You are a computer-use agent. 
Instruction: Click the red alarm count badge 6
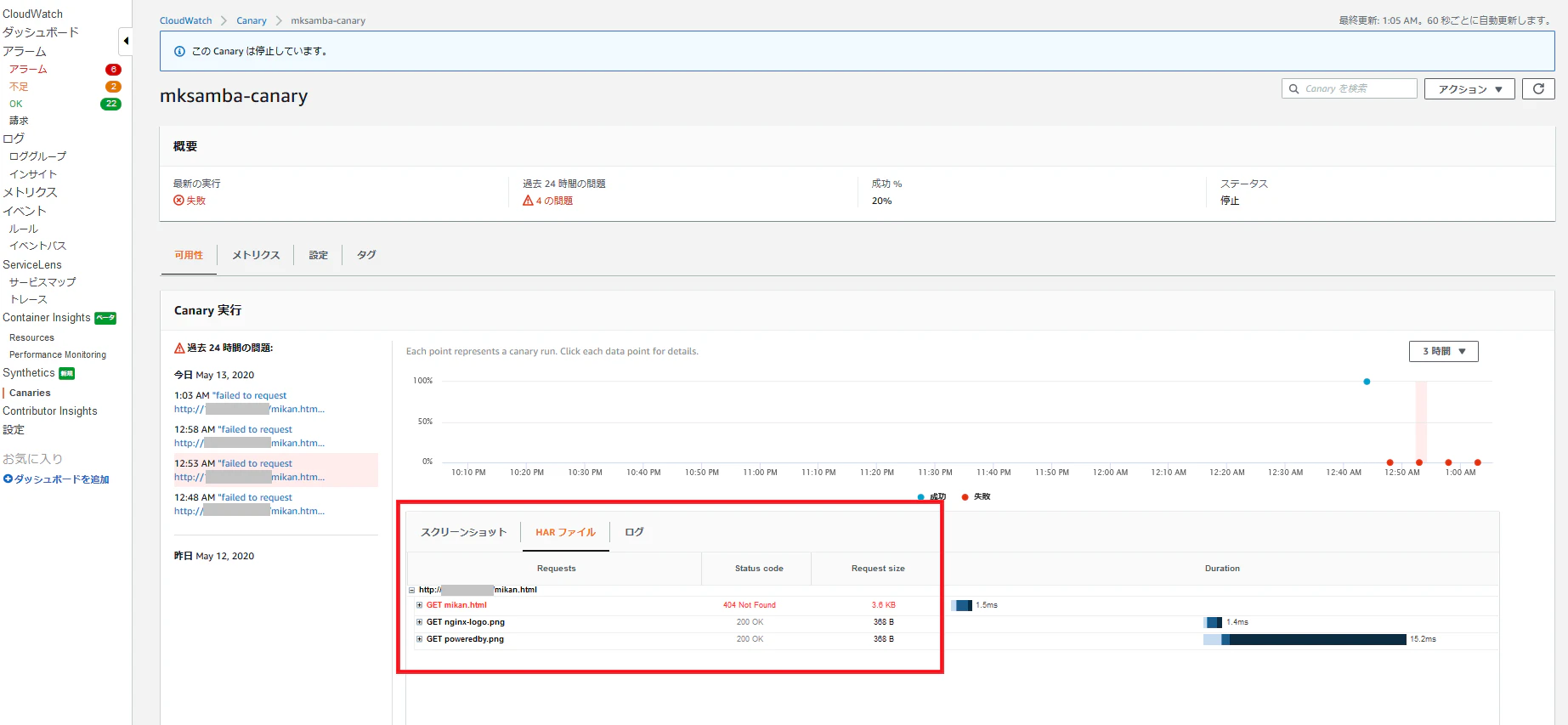[113, 70]
